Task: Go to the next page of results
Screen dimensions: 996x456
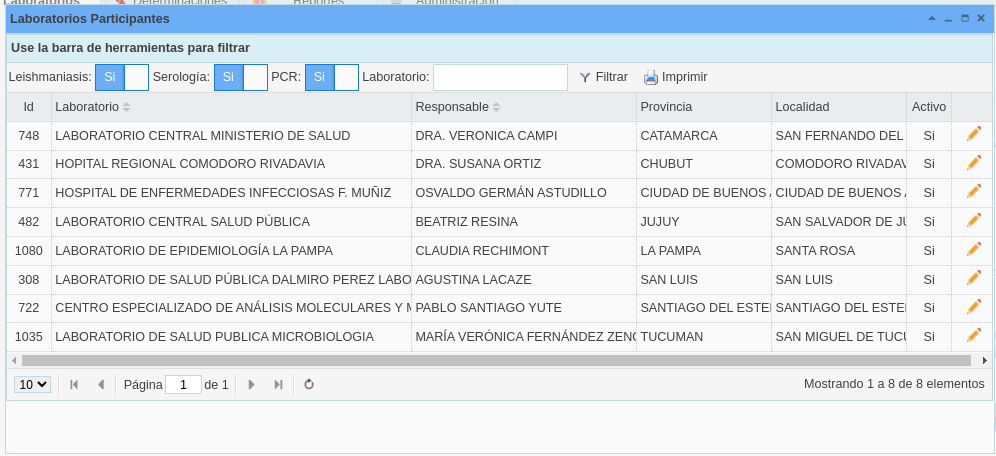Action: (x=251, y=384)
